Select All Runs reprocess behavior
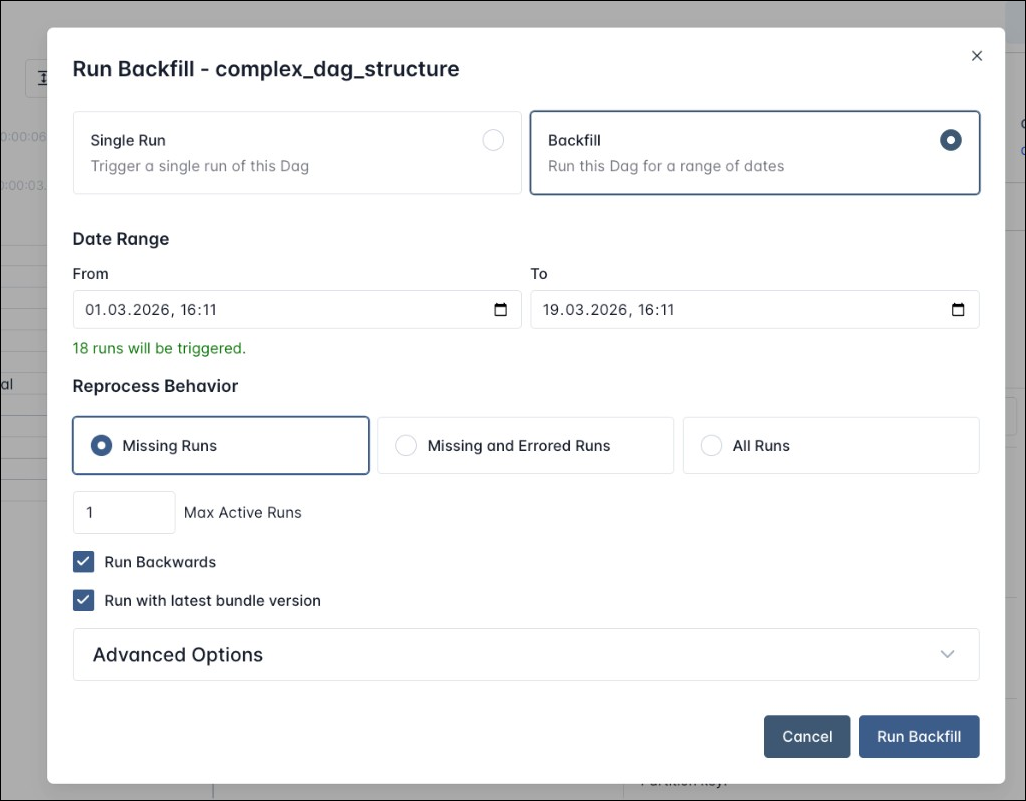The image size is (1026, 801). [x=830, y=445]
